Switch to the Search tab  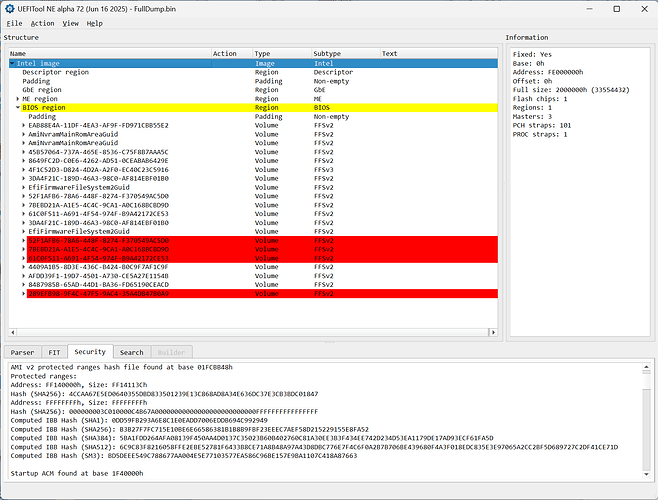pyautogui.click(x=131, y=352)
